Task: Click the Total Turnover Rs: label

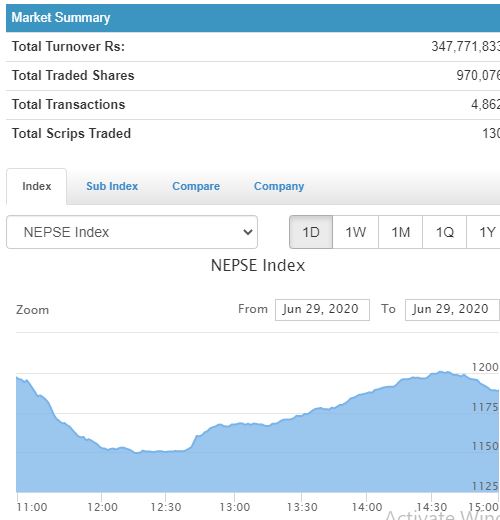Action: tap(68, 46)
